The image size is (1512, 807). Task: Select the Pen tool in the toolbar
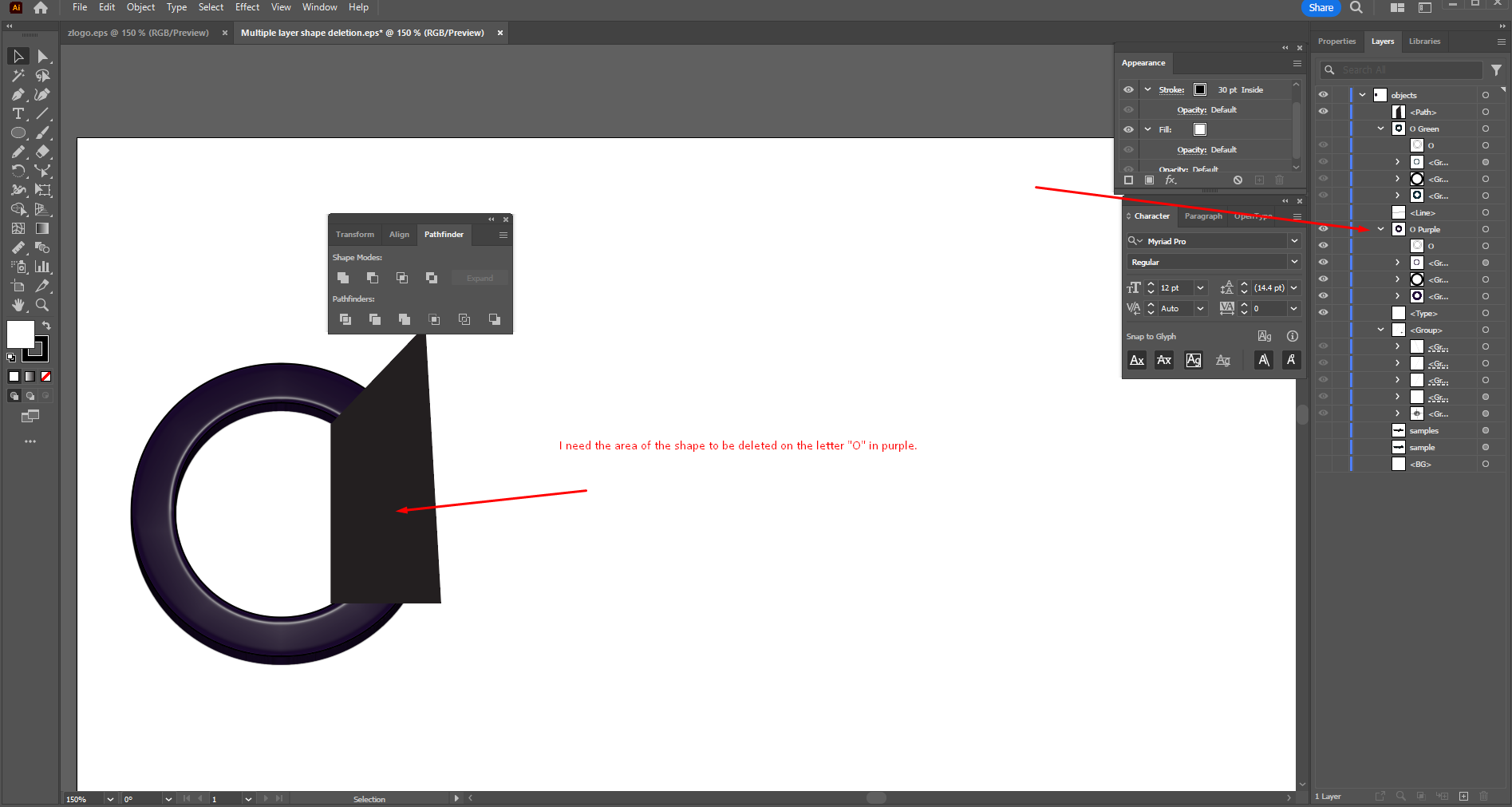coord(18,94)
